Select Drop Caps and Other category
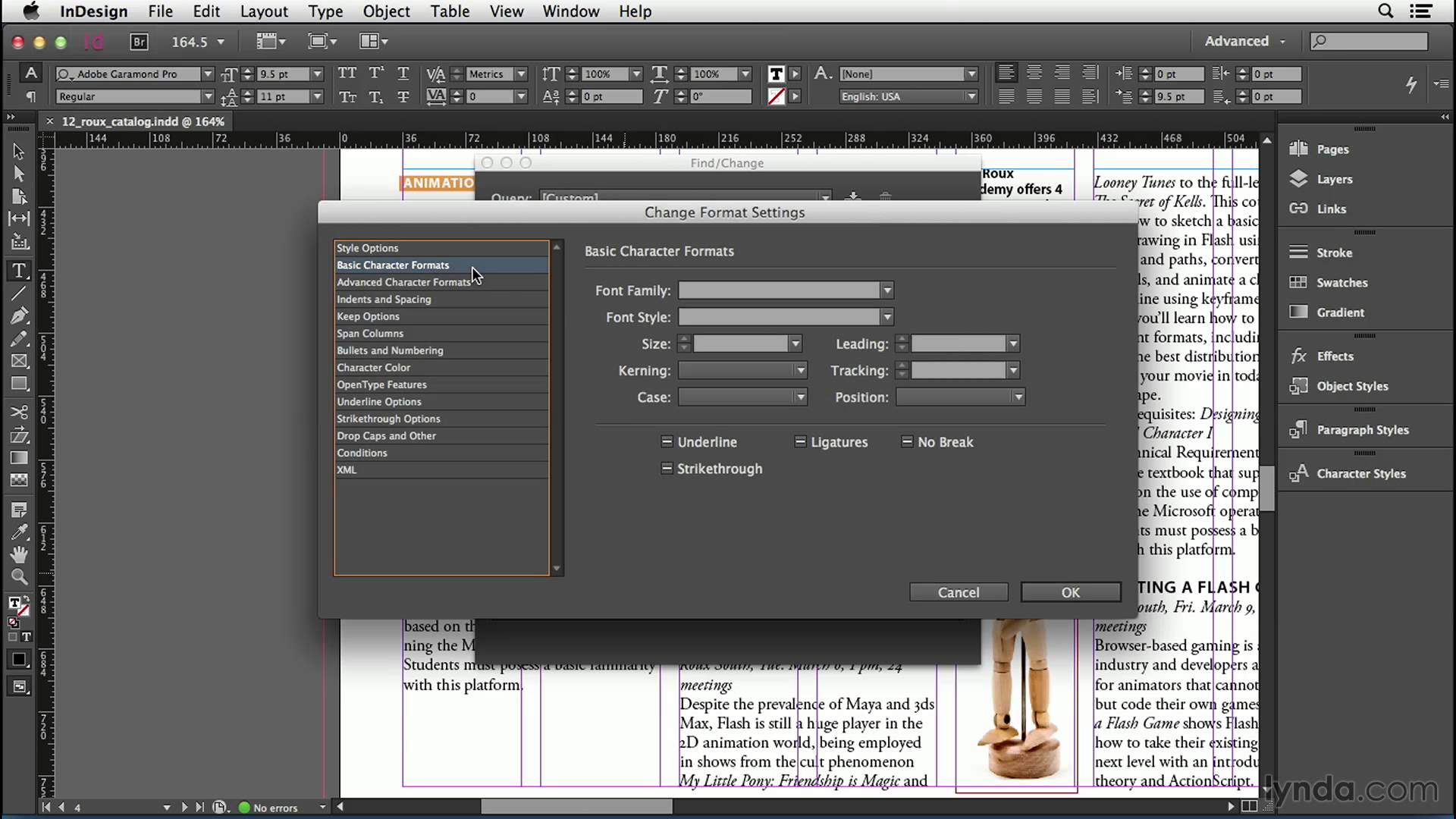This screenshot has width=1456, height=819. tap(441, 435)
